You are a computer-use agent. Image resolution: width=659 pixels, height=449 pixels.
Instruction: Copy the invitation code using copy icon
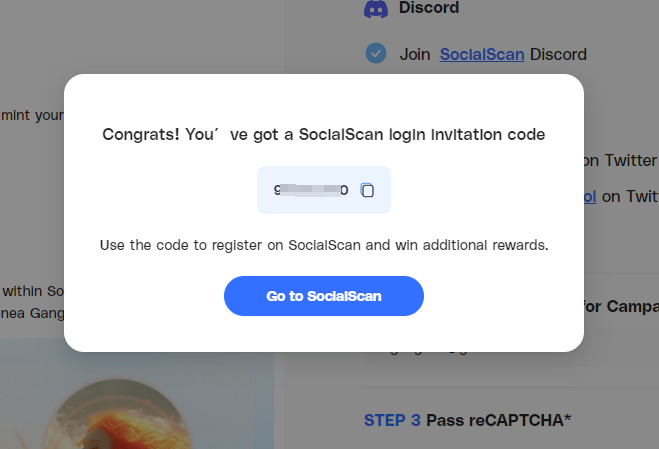coord(367,190)
